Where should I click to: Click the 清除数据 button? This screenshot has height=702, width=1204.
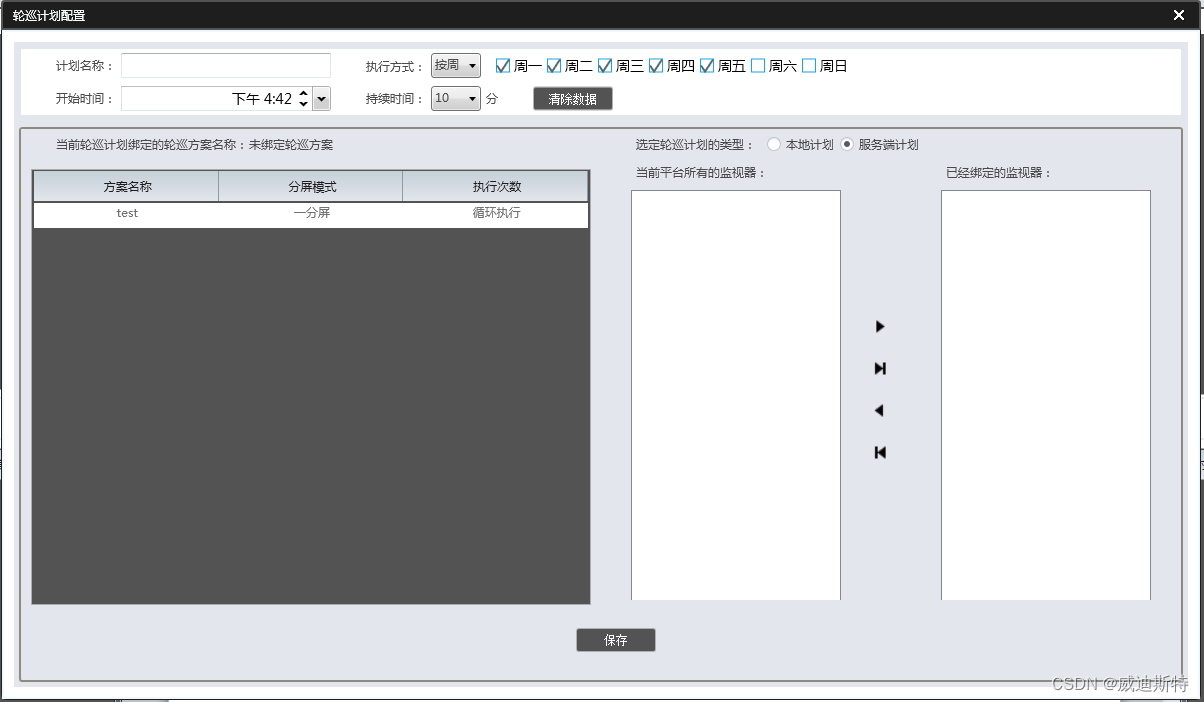[x=573, y=99]
